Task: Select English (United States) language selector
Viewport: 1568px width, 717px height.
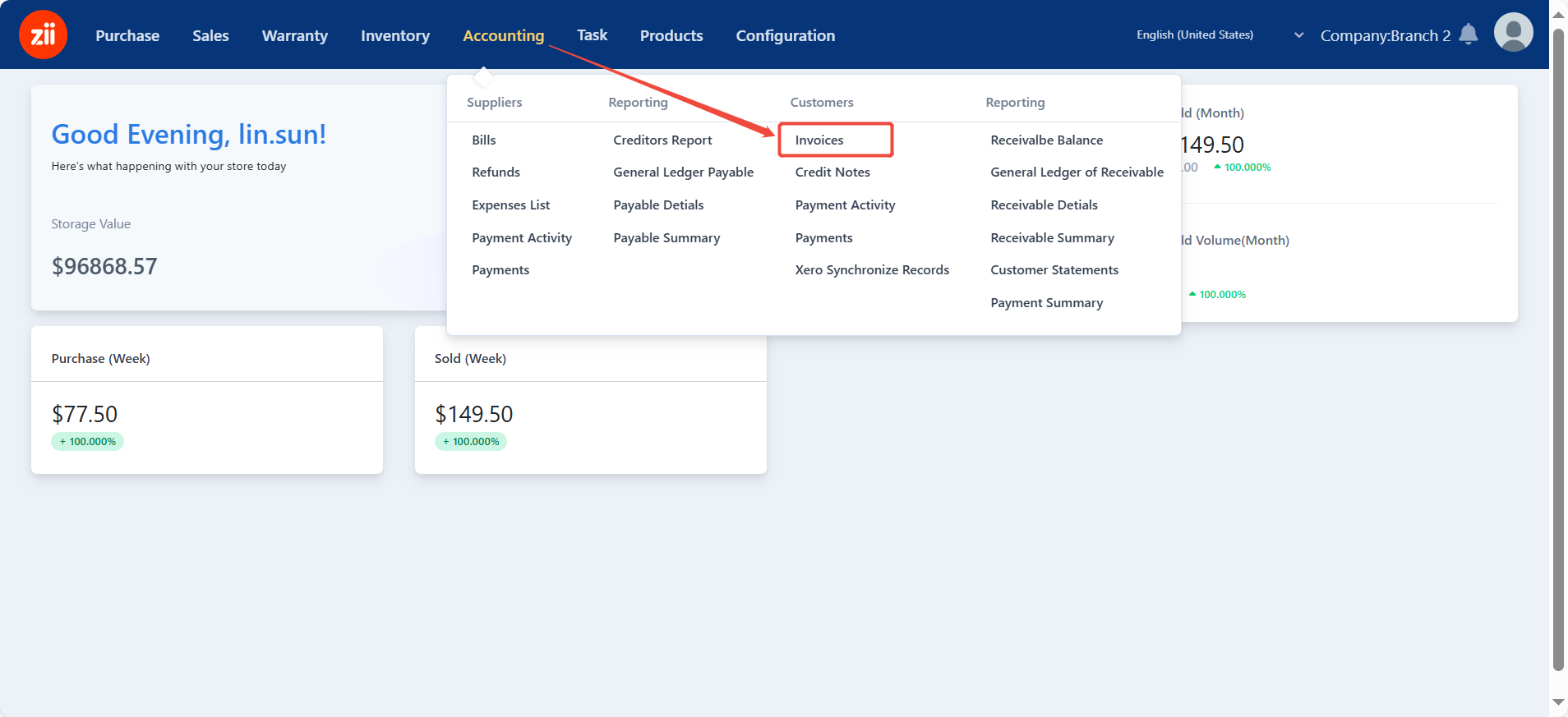Action: [1195, 34]
